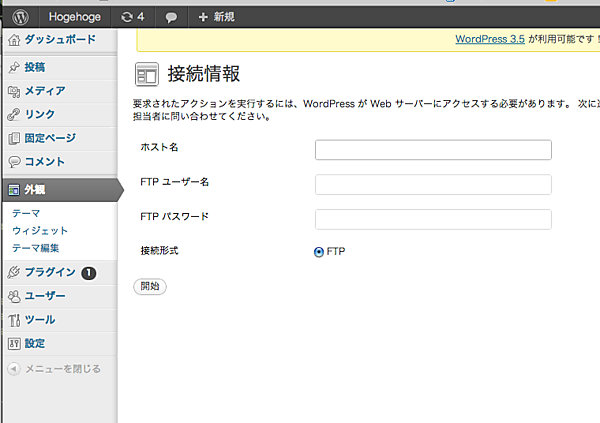Click the ホスト名 hostname input field
Screen dimensions: 600x423
433,150
